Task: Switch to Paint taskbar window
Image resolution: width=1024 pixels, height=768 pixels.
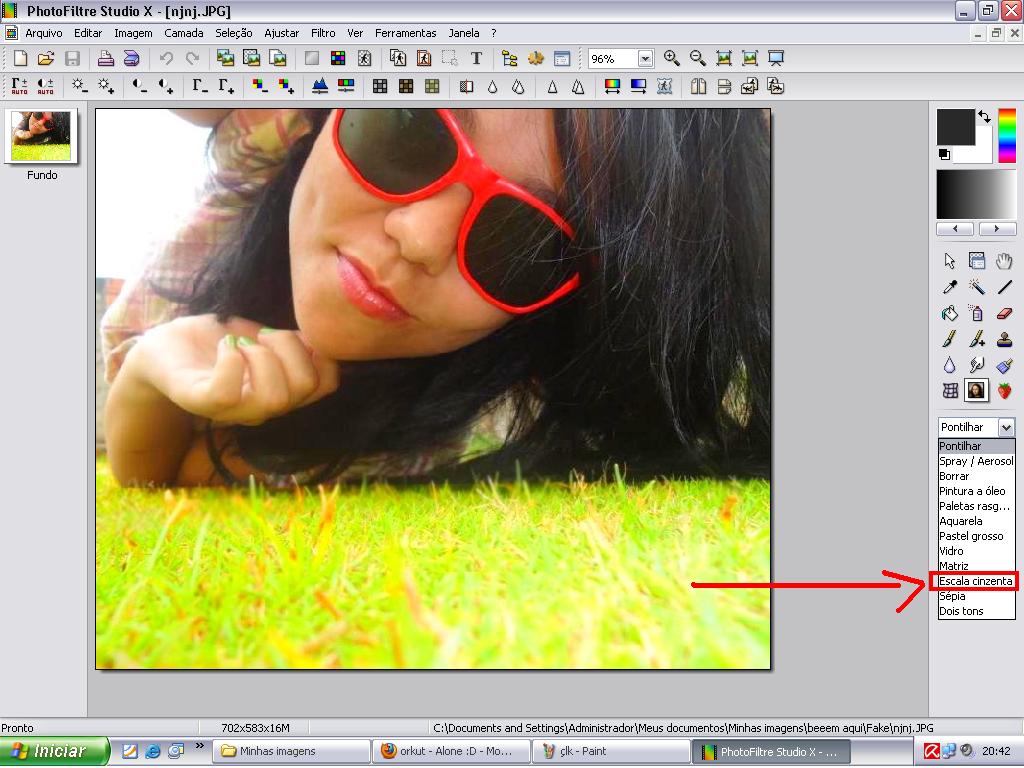Action: 611,752
